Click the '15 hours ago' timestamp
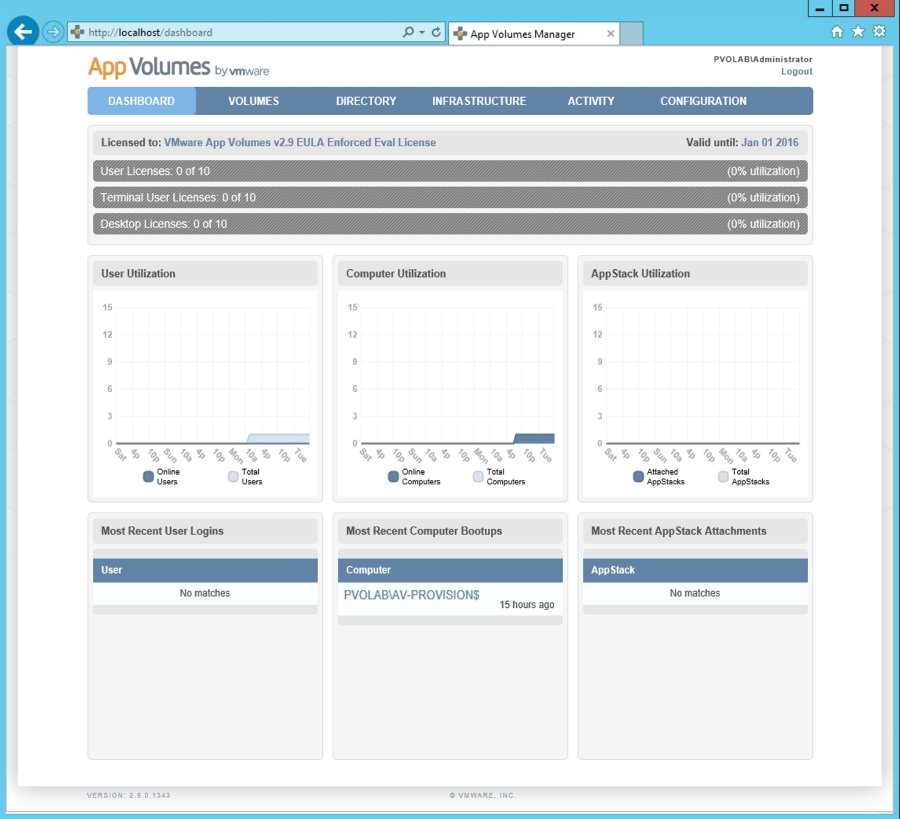The height and width of the screenshot is (819, 900). point(527,605)
